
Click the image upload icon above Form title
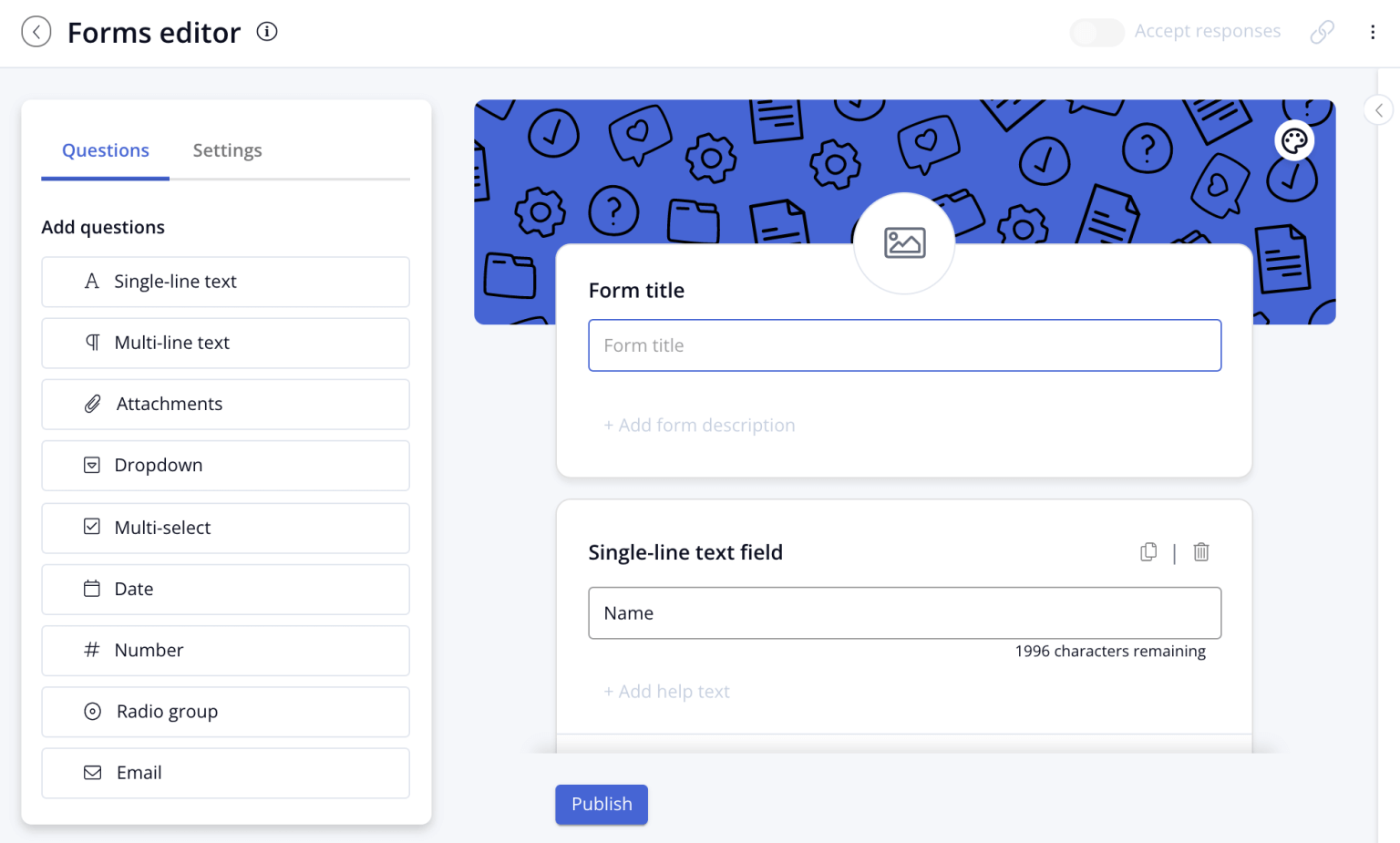pos(904,242)
